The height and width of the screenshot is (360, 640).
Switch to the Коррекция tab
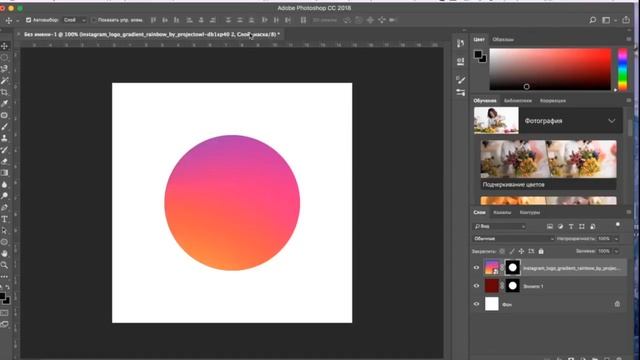tap(553, 100)
